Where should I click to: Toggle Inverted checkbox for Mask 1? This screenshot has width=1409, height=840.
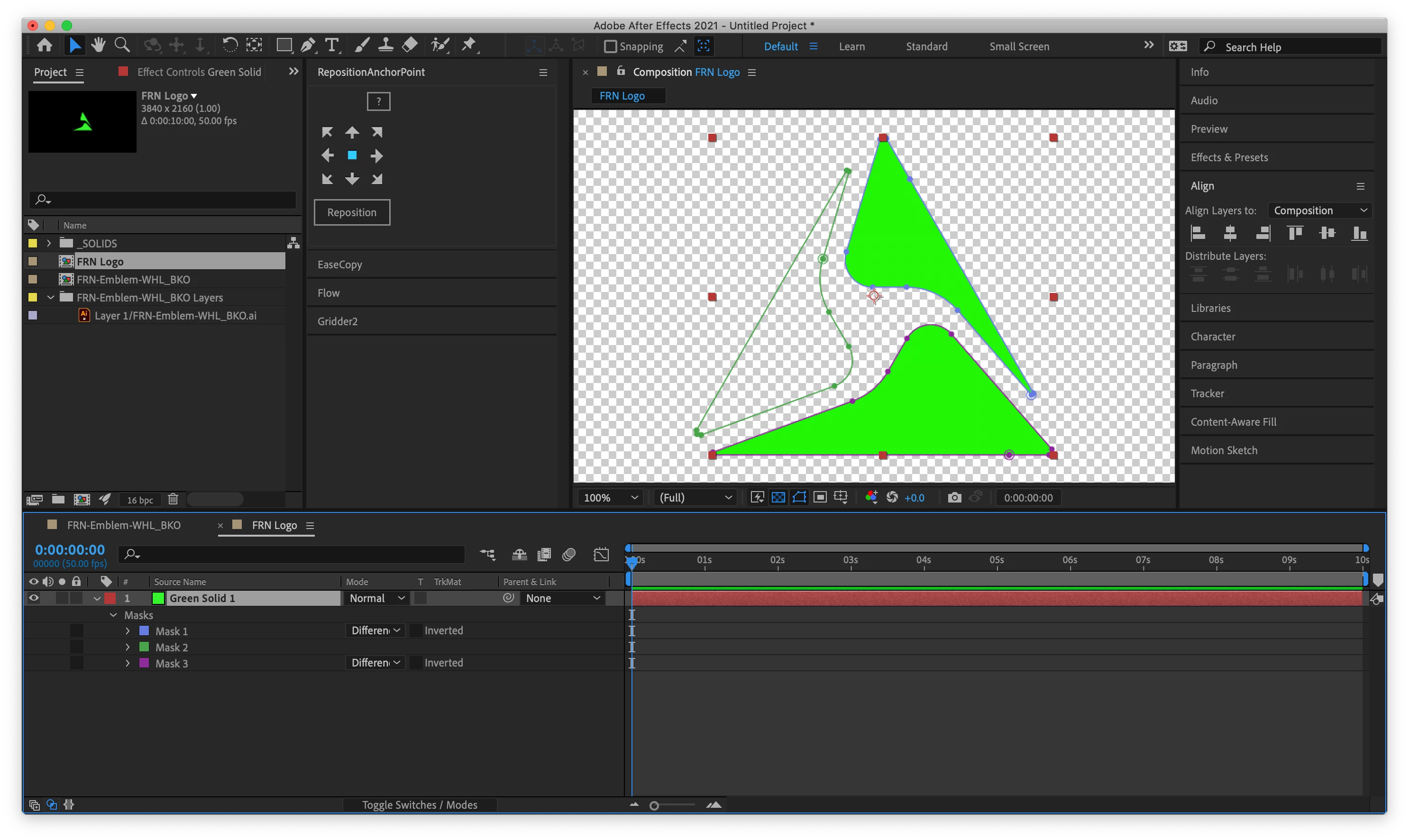[416, 630]
